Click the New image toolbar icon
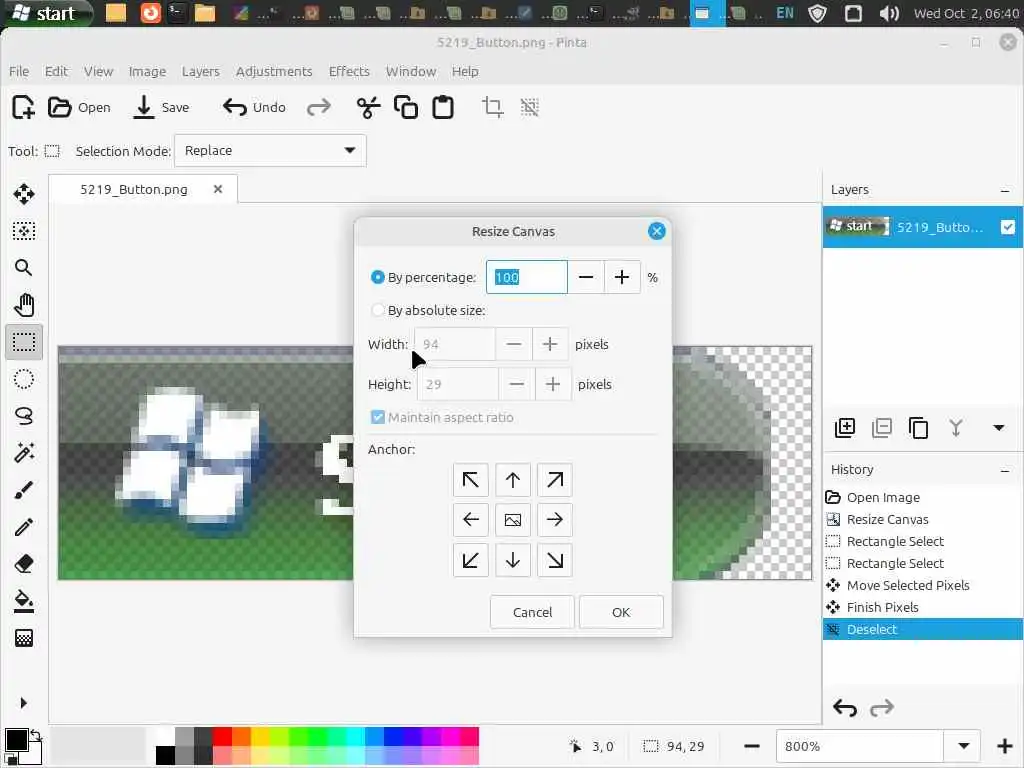The image size is (1024, 768). click(x=24, y=107)
